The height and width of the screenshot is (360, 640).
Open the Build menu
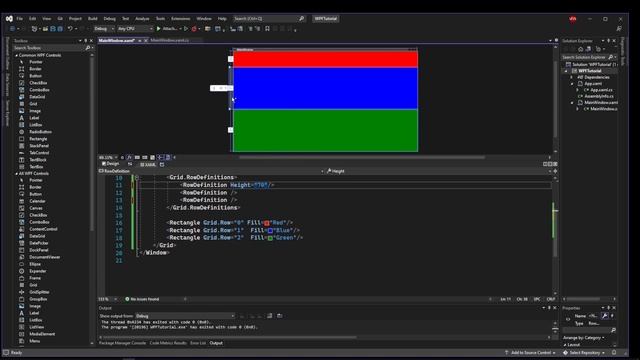(x=93, y=18)
